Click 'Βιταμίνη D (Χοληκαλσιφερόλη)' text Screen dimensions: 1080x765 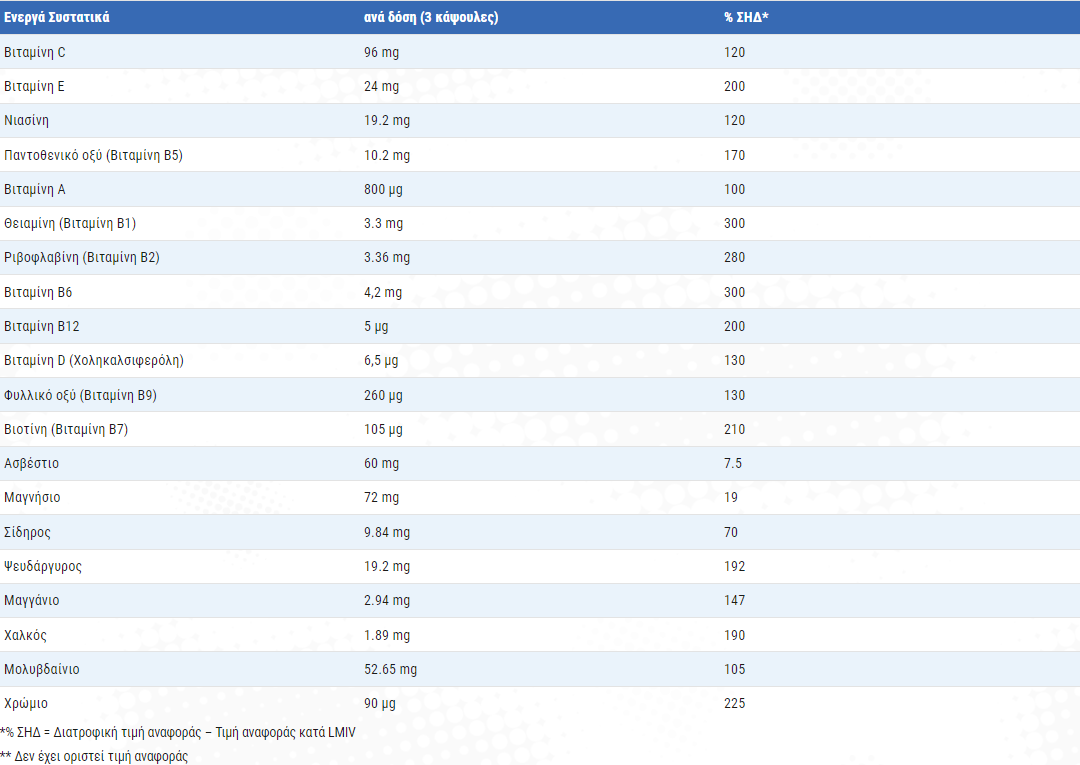pyautogui.click(x=94, y=360)
